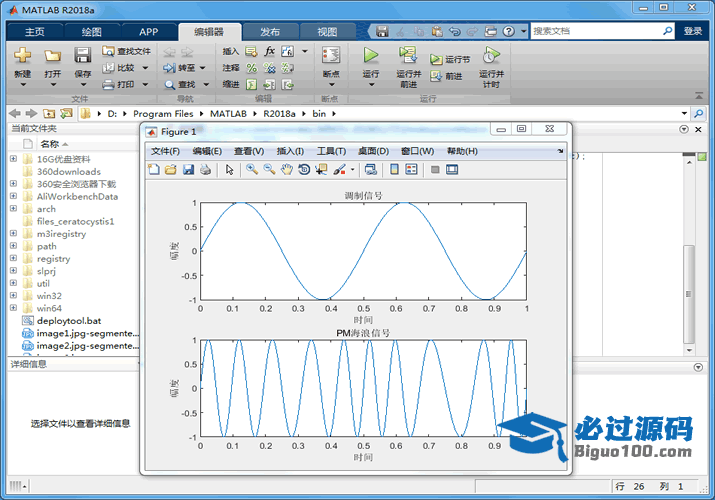This screenshot has height=500, width=715.
Task: Click the Save (保存) disk icon
Action: pyautogui.click(x=83, y=56)
